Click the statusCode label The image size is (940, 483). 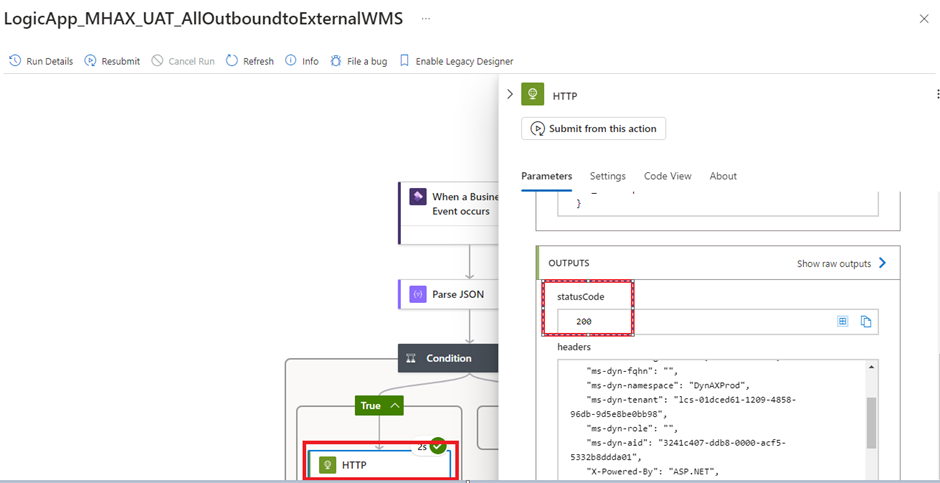(580, 297)
